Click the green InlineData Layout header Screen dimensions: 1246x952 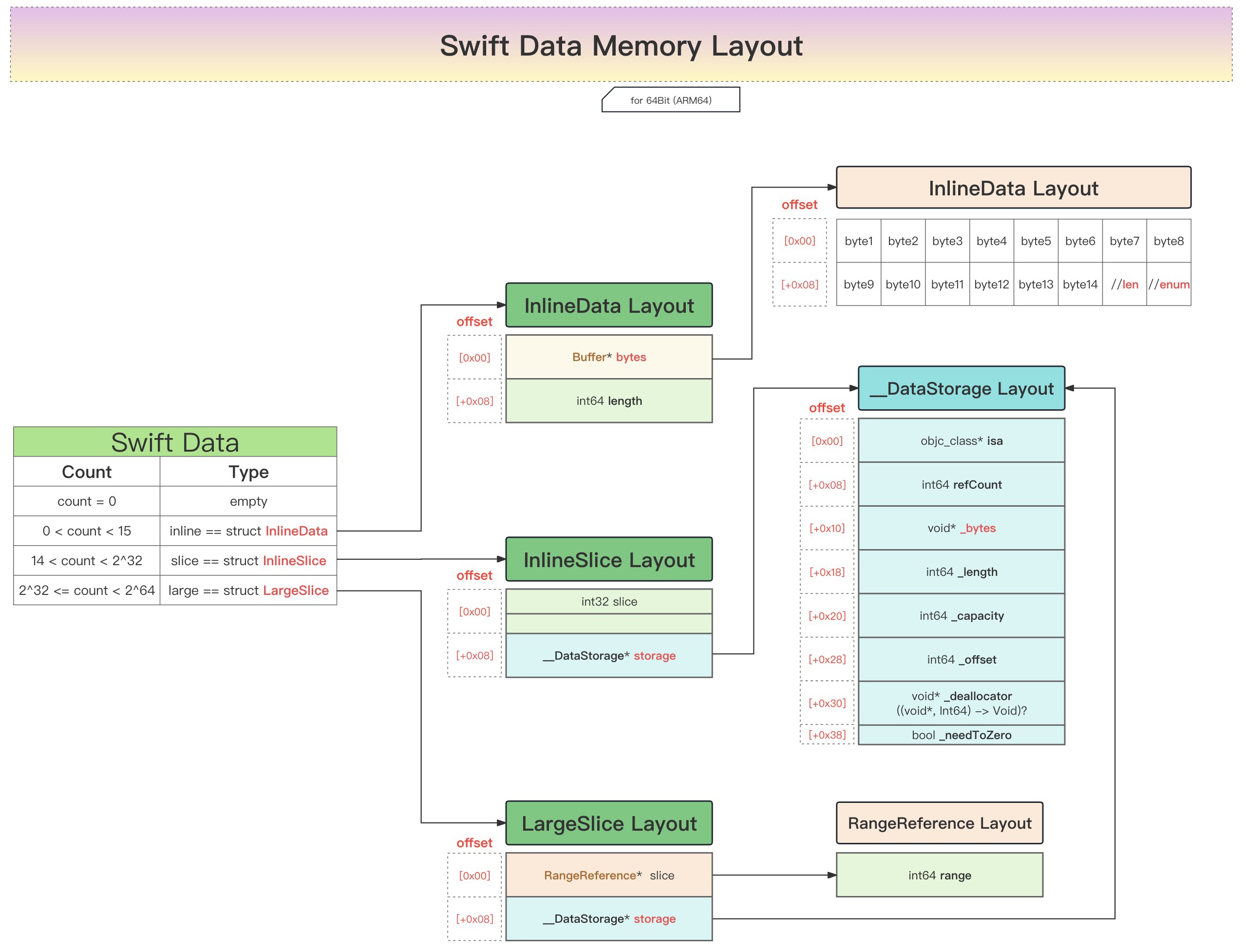[x=608, y=305]
